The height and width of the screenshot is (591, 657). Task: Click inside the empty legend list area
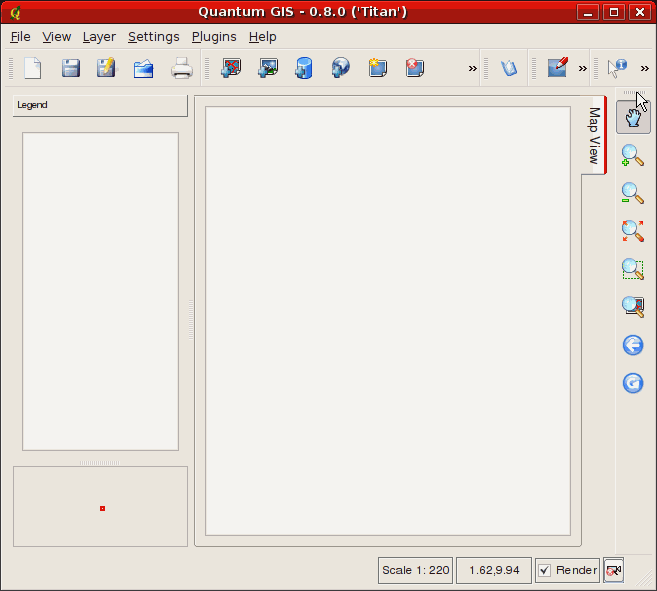pos(100,291)
